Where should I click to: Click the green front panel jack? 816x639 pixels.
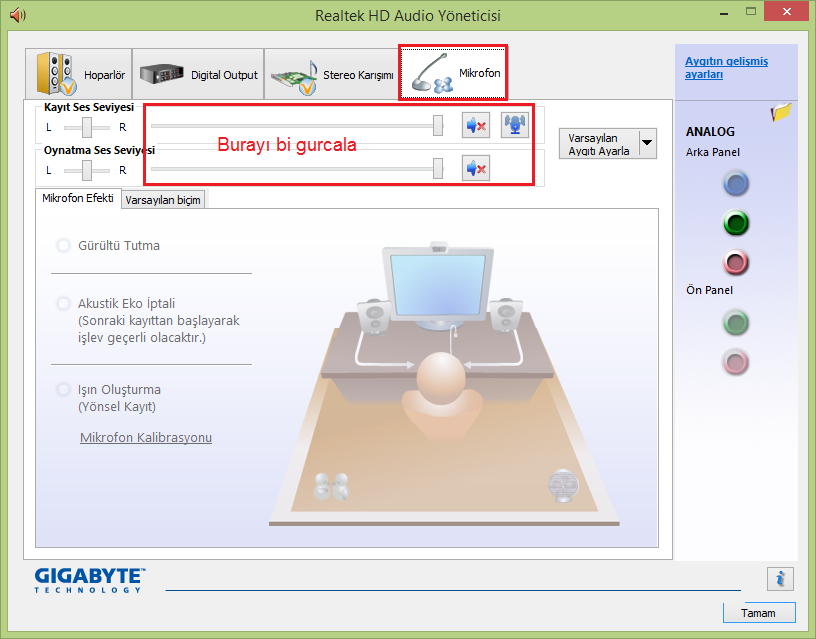[x=736, y=323]
